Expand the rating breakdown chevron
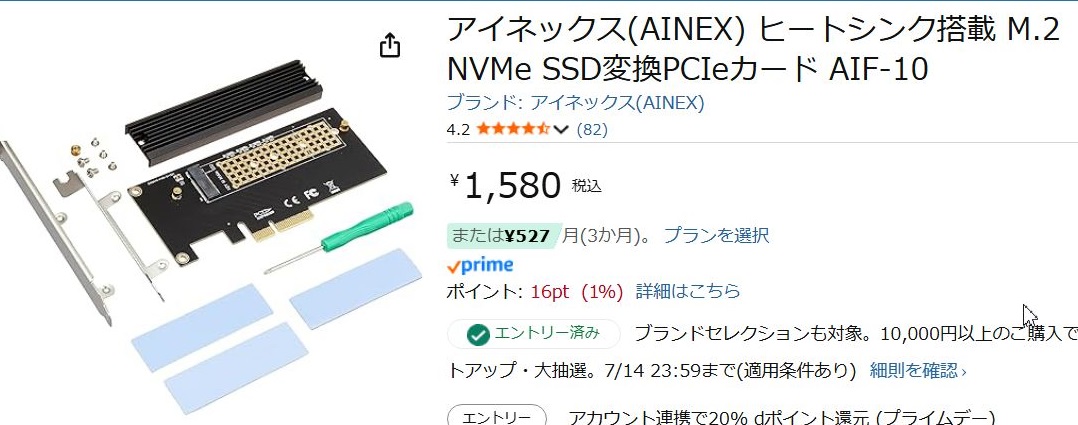1078x425 pixels. point(561,129)
